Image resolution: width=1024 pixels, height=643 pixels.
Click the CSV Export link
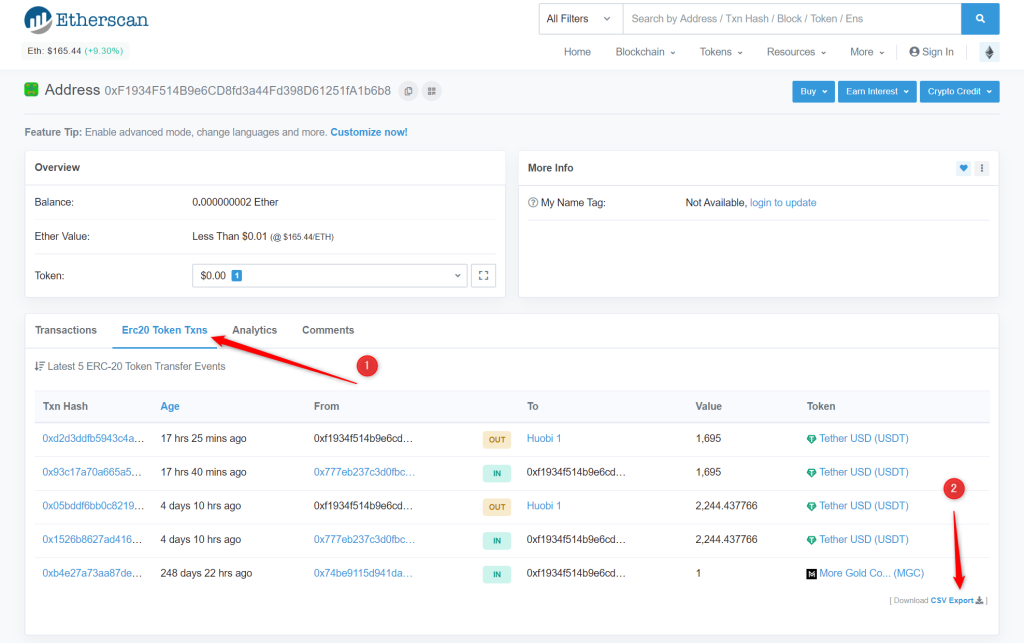point(952,601)
